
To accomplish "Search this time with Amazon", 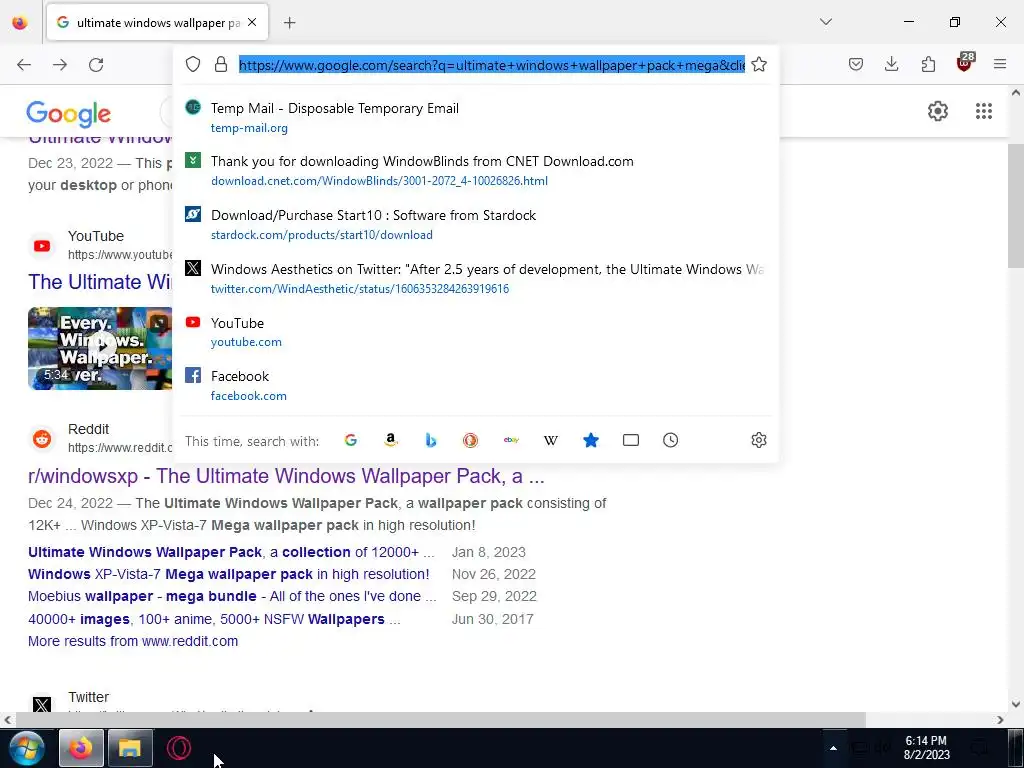I will click(x=391, y=440).
